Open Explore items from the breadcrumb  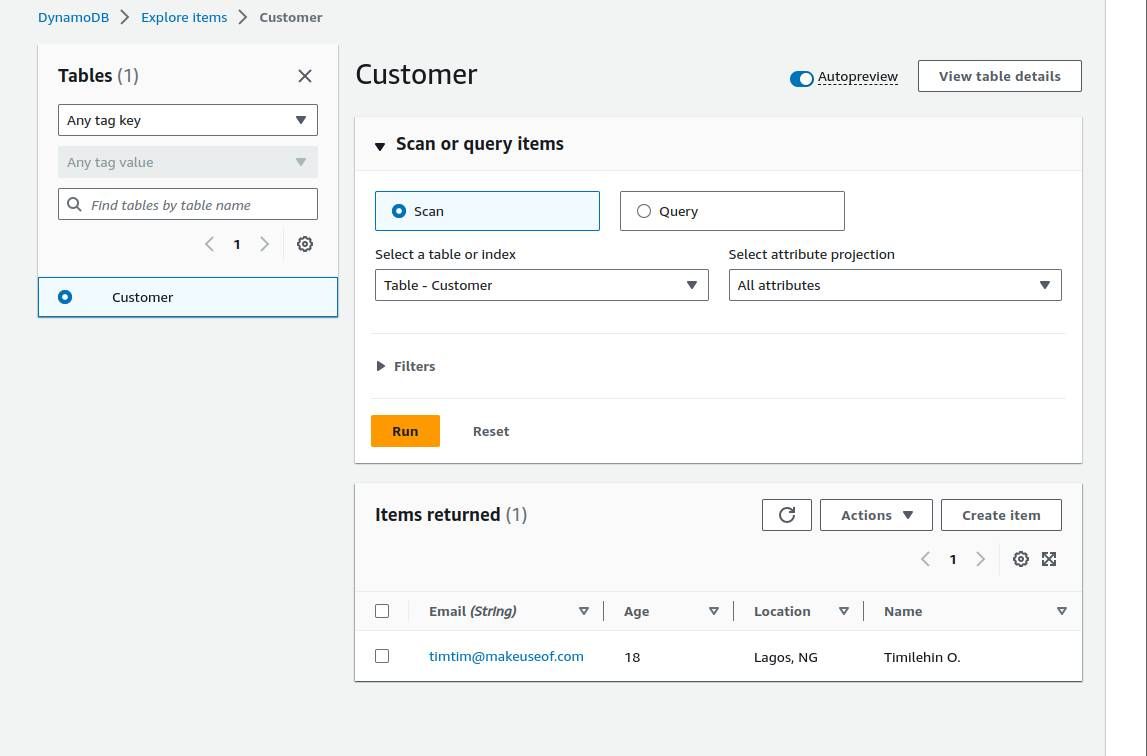click(183, 17)
